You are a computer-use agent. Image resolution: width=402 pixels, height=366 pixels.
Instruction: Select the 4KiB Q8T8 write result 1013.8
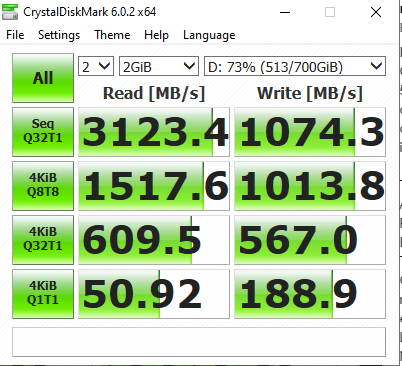click(x=310, y=186)
